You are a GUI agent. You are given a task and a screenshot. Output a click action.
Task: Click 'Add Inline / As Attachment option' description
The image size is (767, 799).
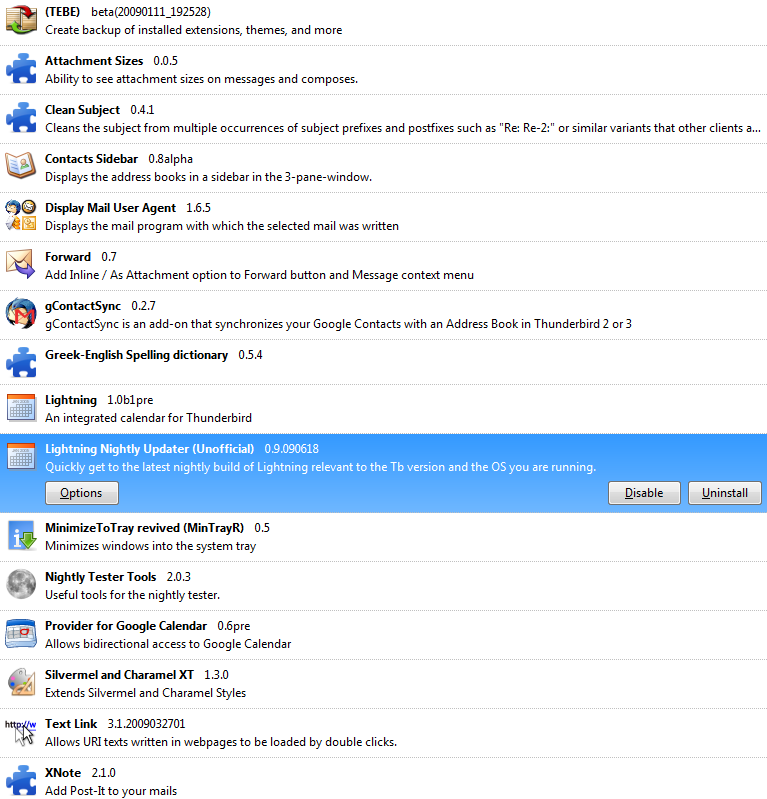(x=259, y=275)
